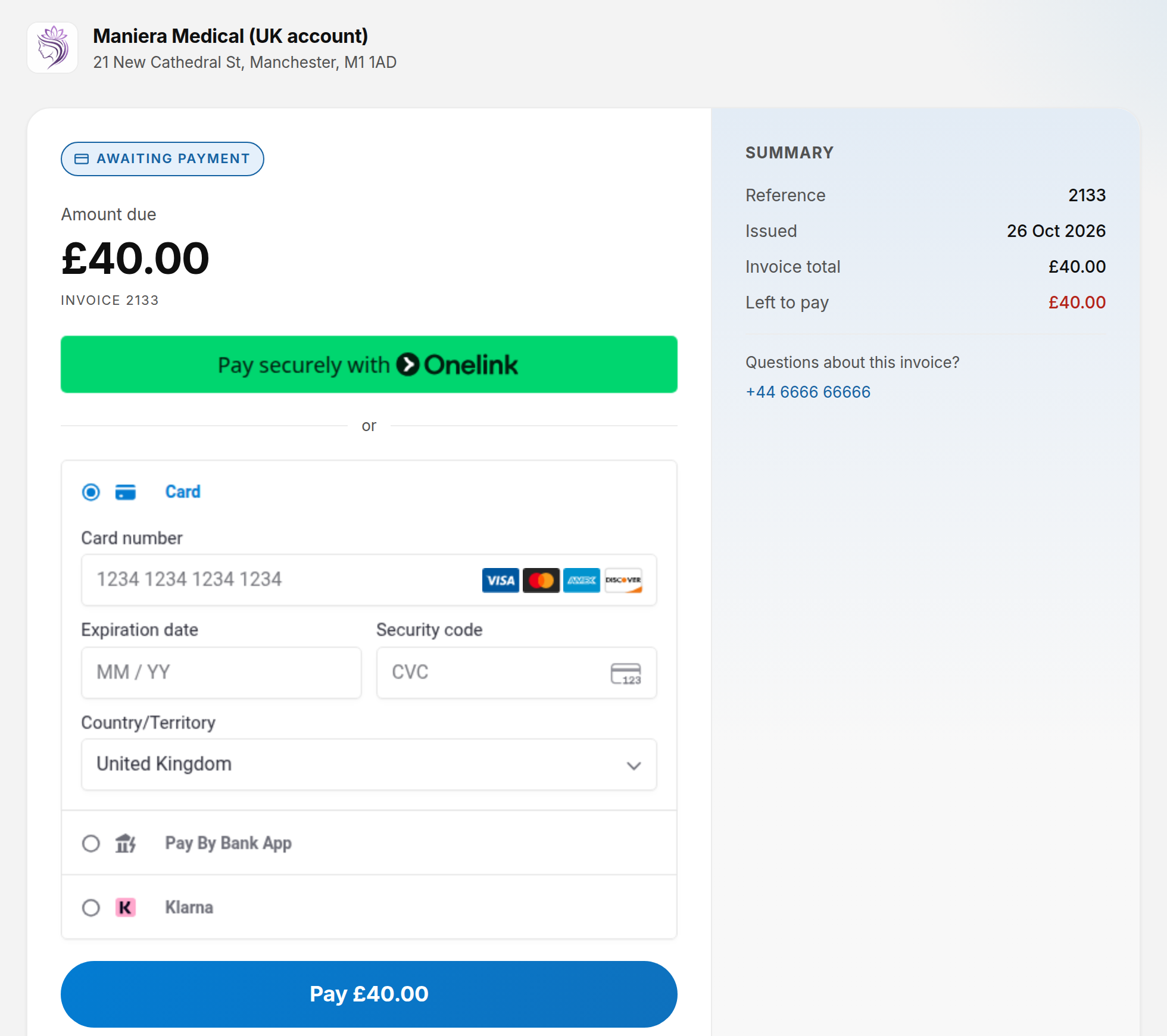
Task: Click the American Express logo icon
Action: (x=581, y=581)
